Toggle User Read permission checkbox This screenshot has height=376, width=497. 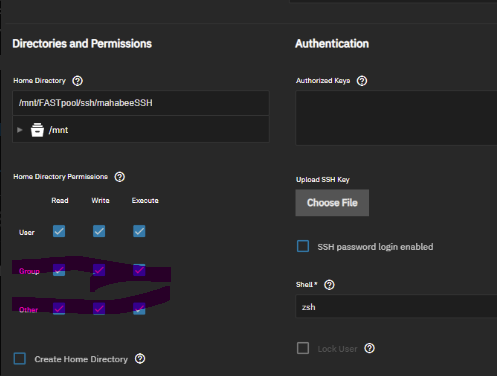point(59,231)
